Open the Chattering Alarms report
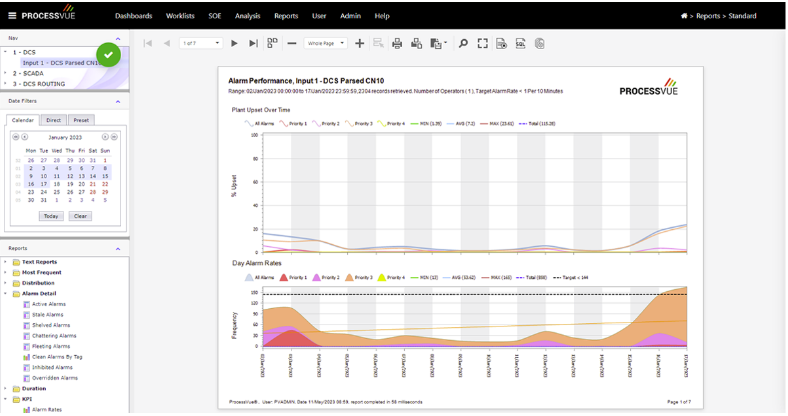Image resolution: width=788 pixels, height=416 pixels. (54, 335)
